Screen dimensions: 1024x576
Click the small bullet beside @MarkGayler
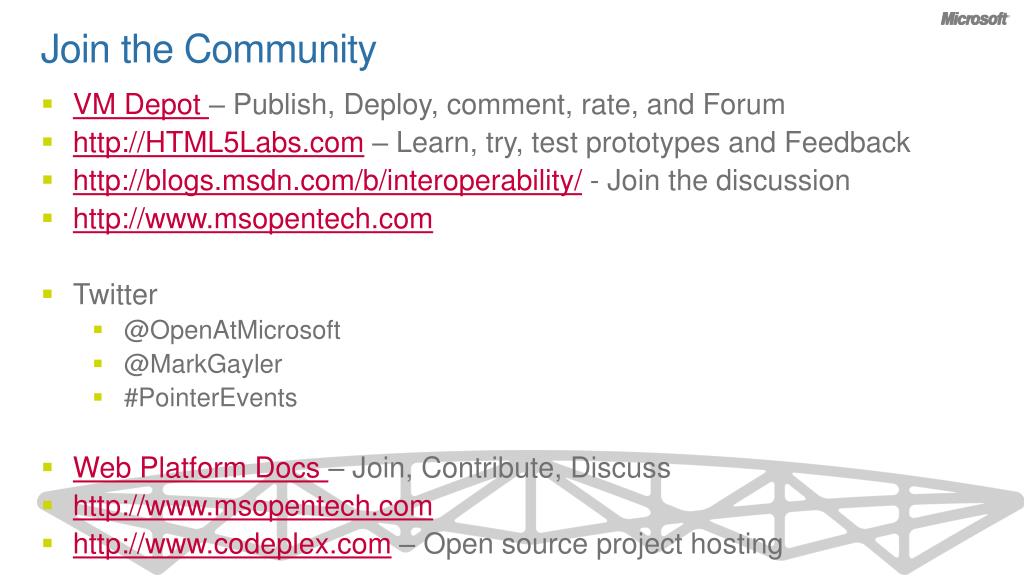pos(98,363)
